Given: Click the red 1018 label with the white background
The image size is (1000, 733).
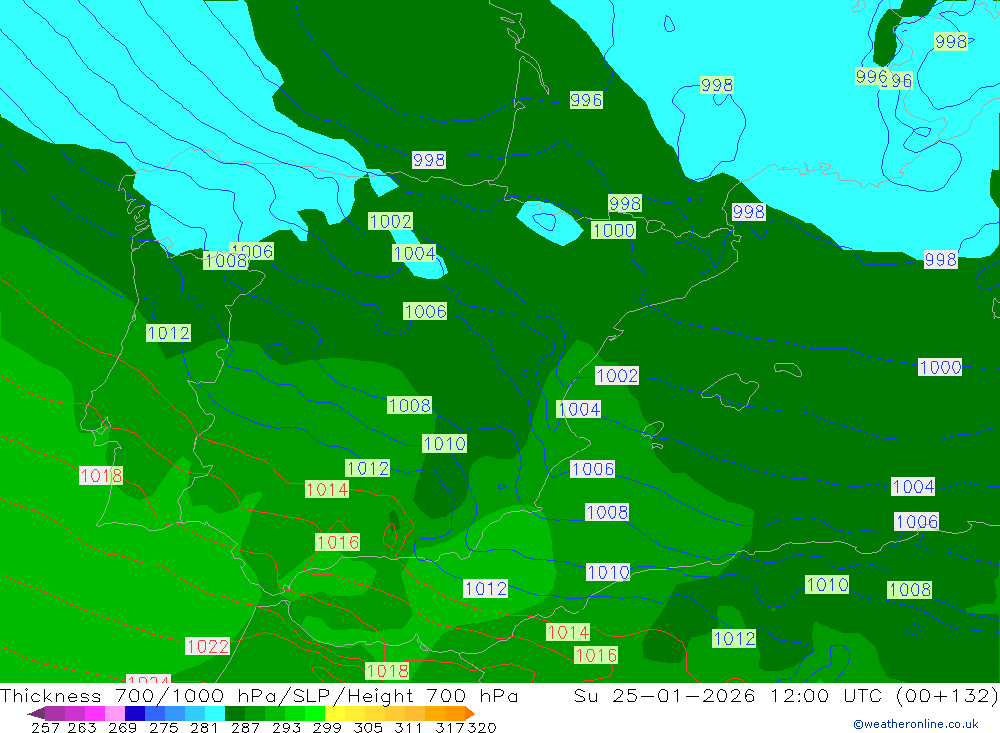Looking at the screenshot, I should coord(101,476).
